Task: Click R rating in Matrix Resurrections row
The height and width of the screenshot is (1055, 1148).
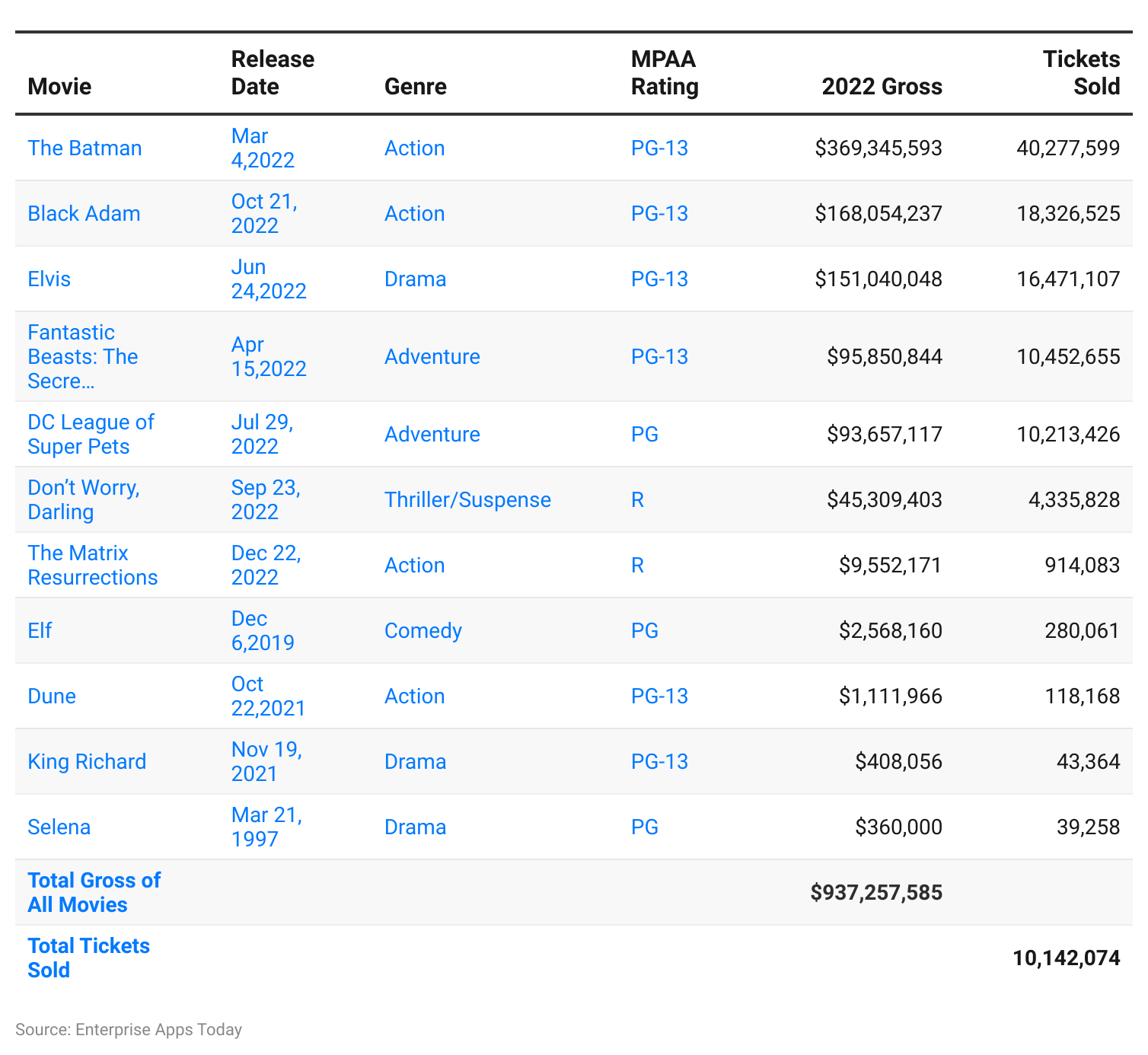Action: click(x=638, y=565)
